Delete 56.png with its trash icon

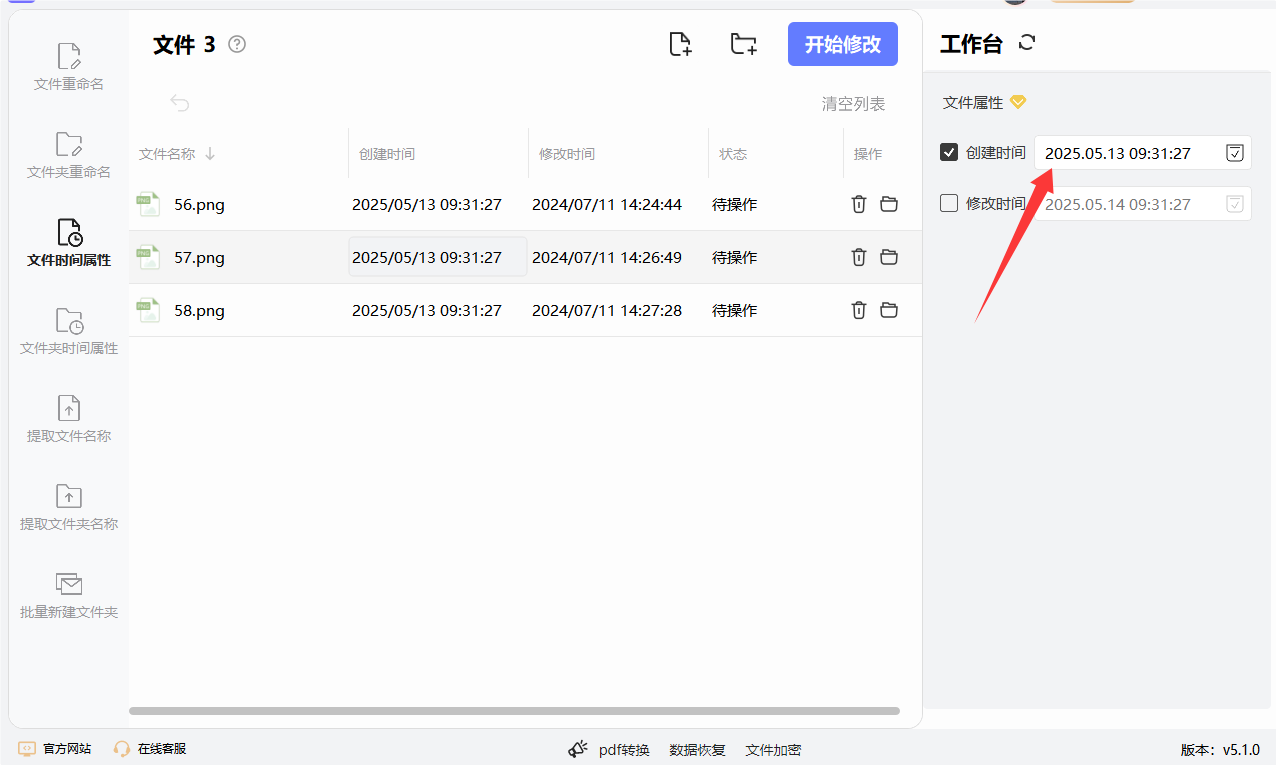point(858,204)
